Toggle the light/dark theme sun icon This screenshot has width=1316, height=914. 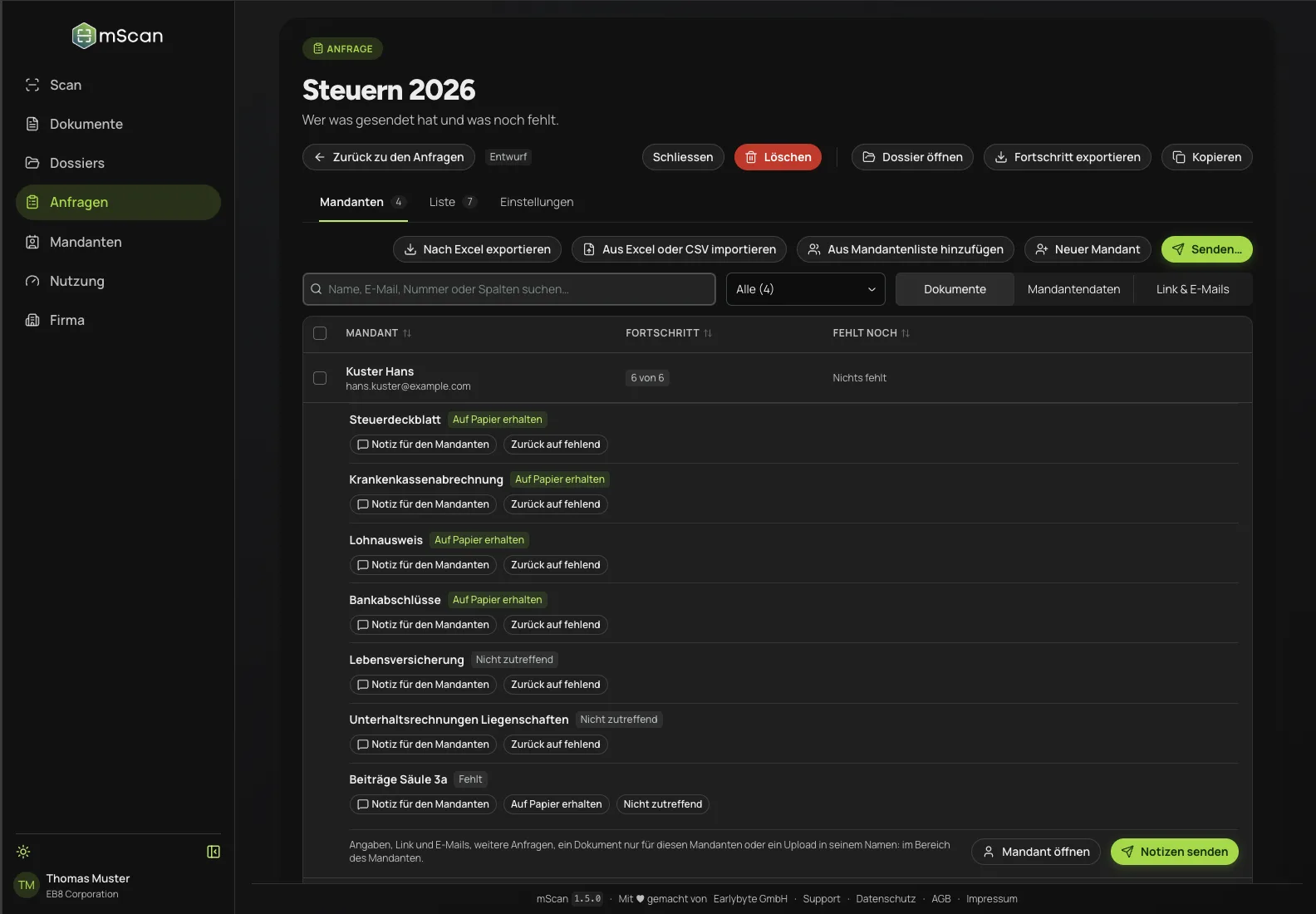click(23, 852)
